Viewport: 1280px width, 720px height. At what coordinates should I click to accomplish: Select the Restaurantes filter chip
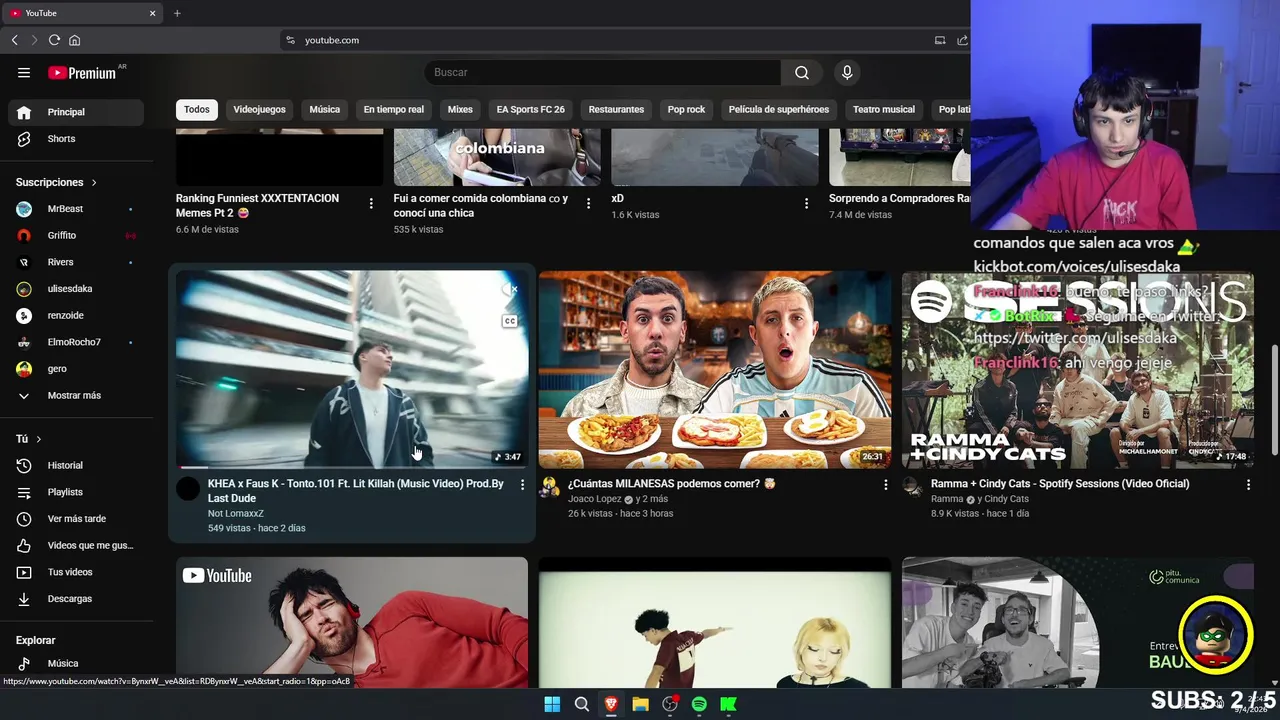click(616, 109)
